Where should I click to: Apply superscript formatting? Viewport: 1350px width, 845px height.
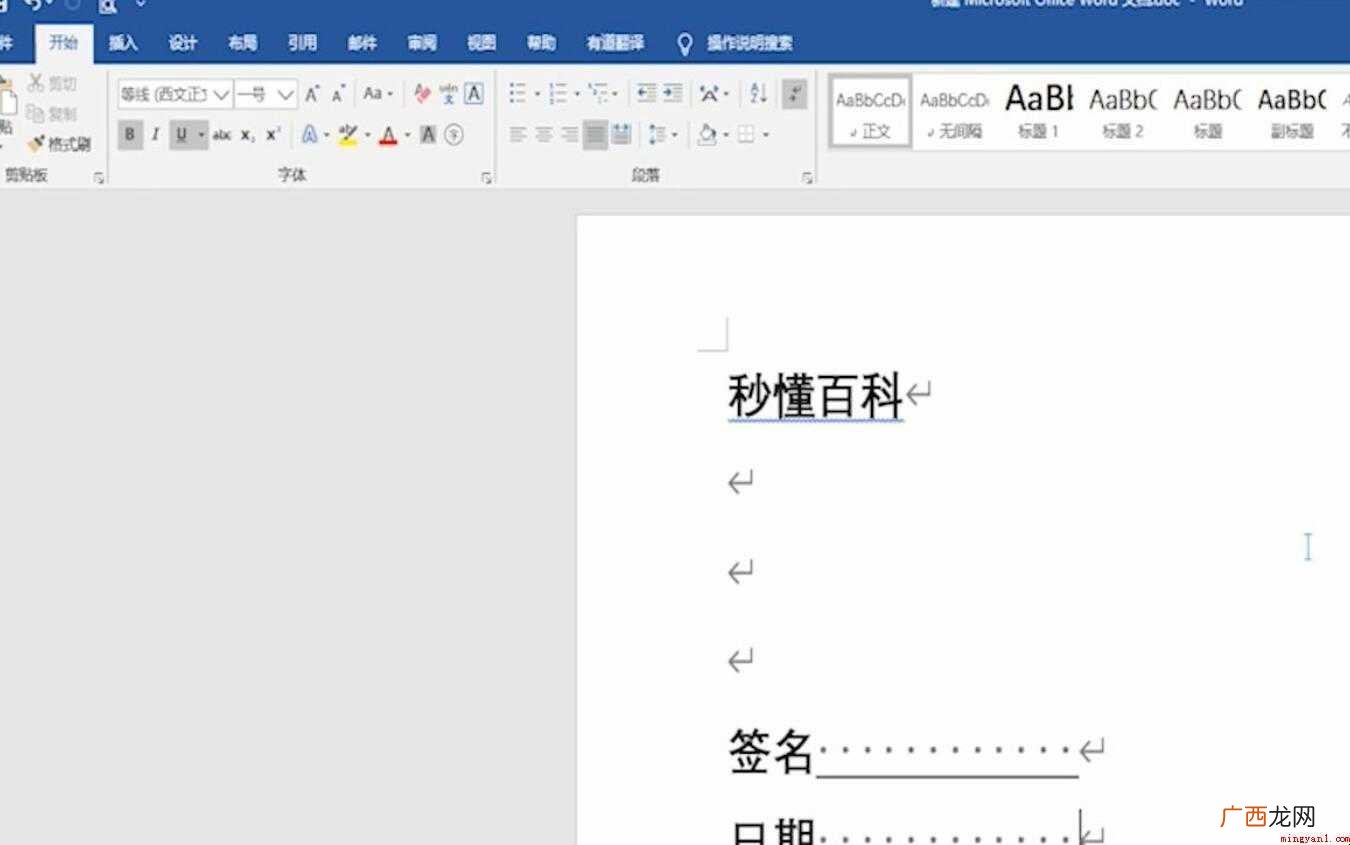273,134
